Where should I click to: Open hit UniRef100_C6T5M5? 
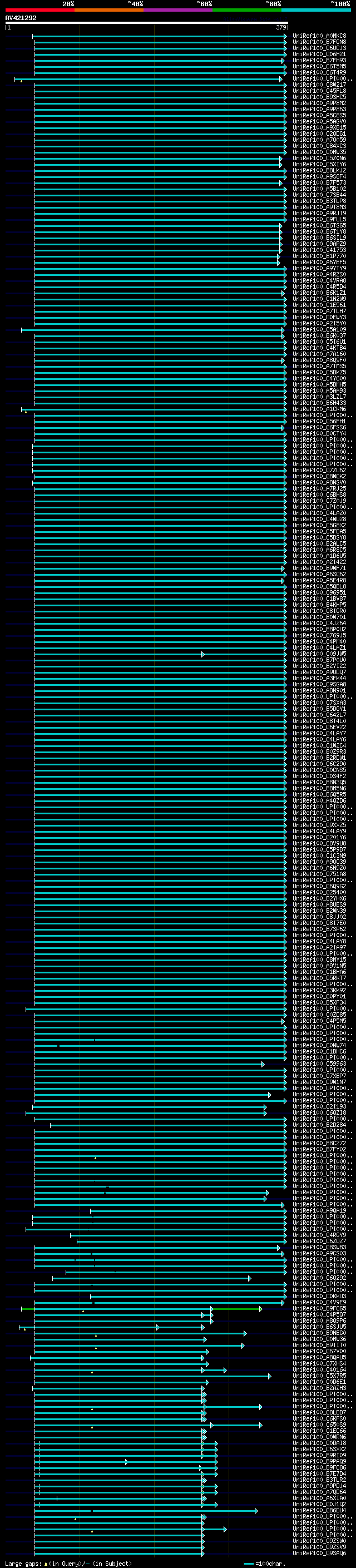point(319,66)
